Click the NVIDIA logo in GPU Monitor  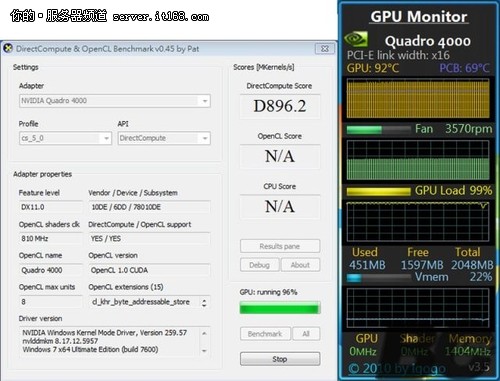356,40
